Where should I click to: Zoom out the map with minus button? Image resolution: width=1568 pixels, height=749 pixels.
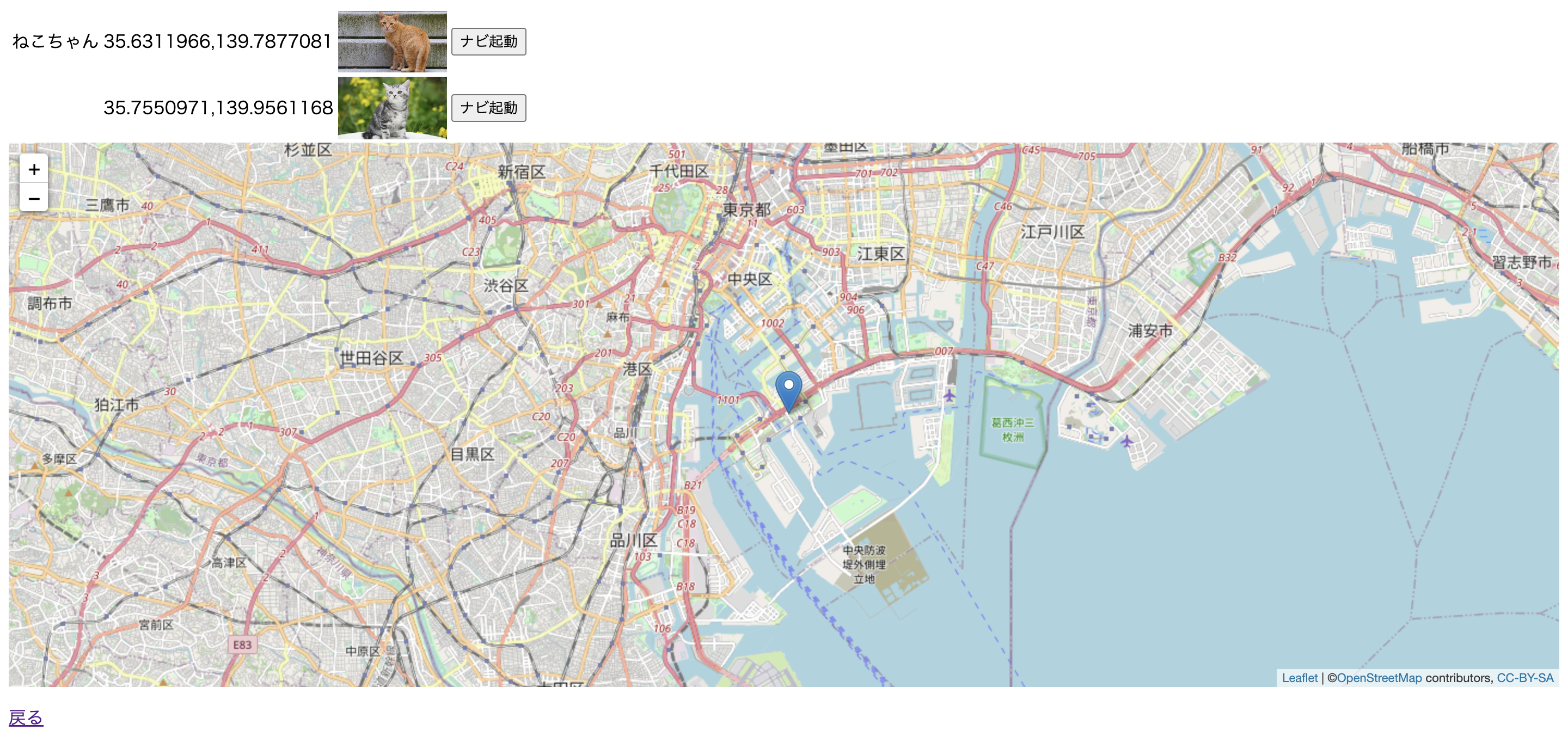click(x=34, y=198)
